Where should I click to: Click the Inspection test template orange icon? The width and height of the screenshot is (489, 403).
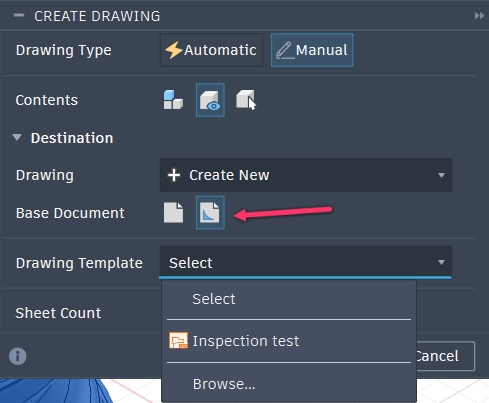[178, 340]
